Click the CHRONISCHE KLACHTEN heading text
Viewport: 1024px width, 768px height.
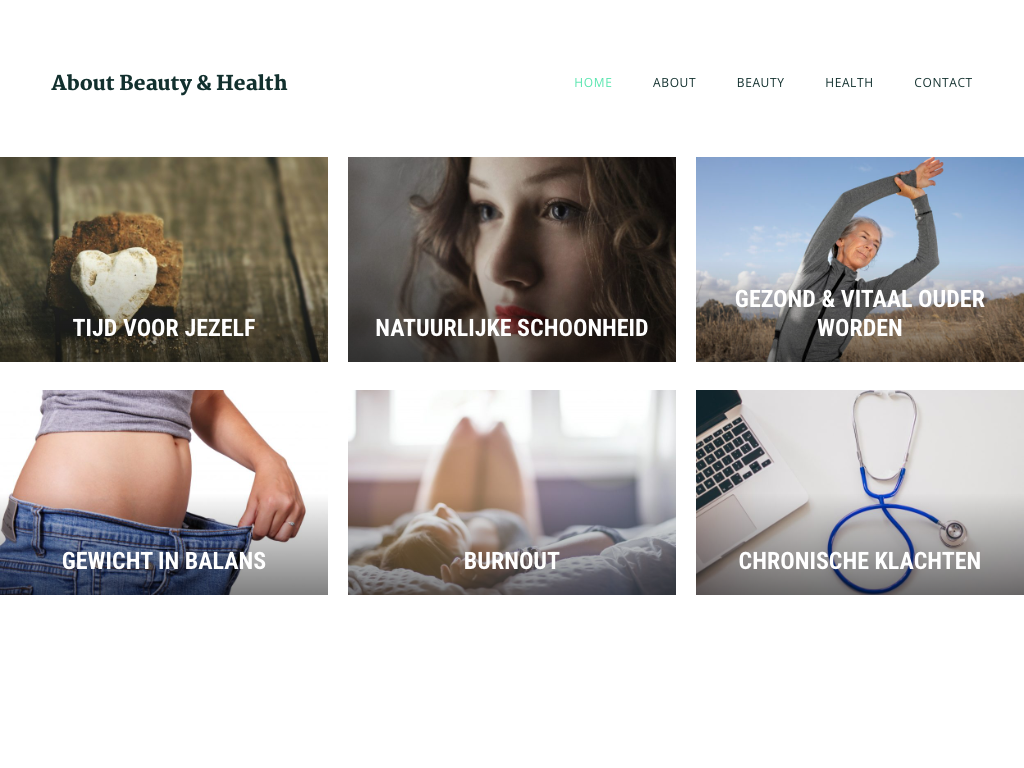pos(860,561)
